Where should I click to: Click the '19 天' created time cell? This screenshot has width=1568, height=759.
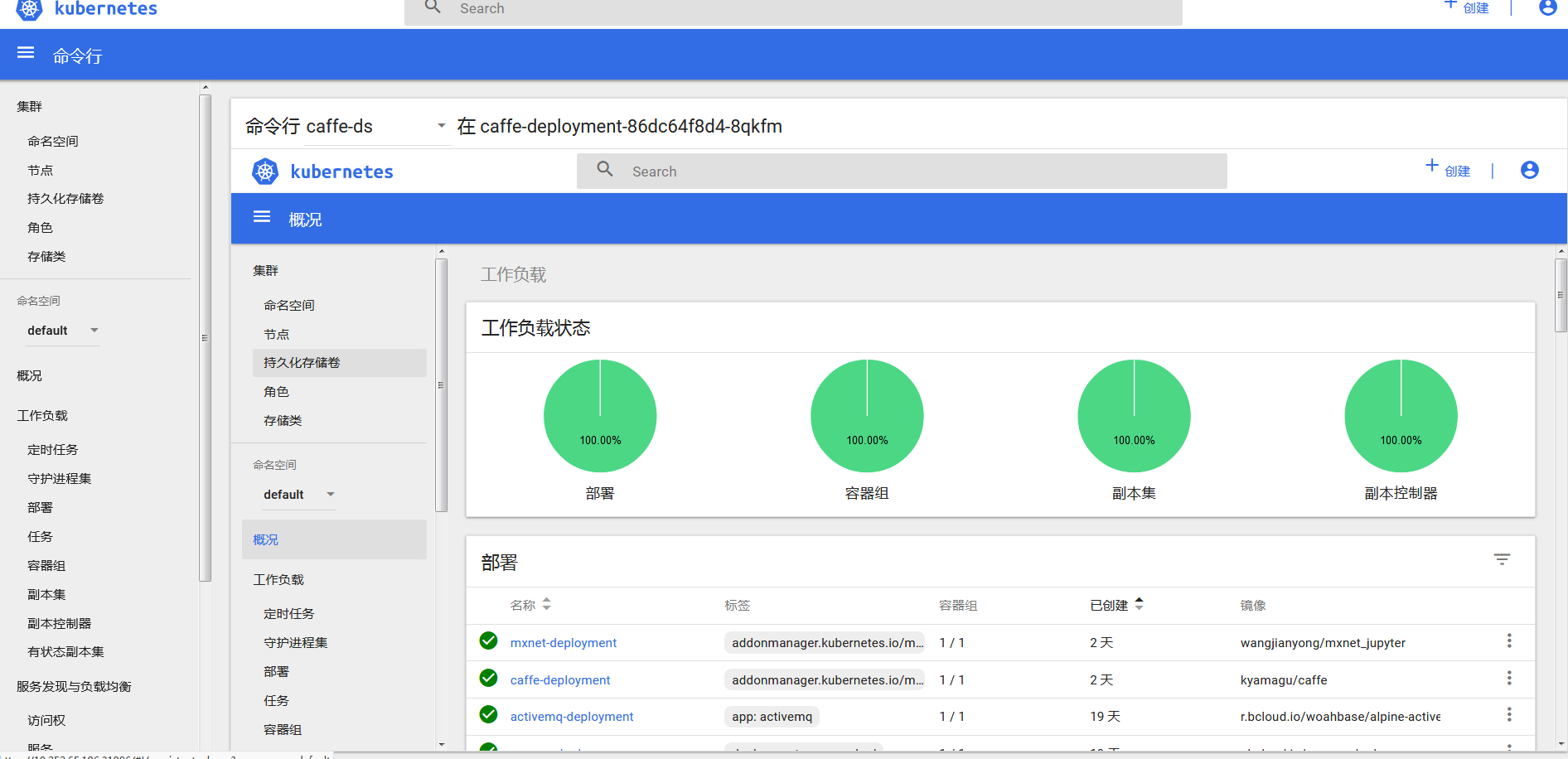(1105, 717)
